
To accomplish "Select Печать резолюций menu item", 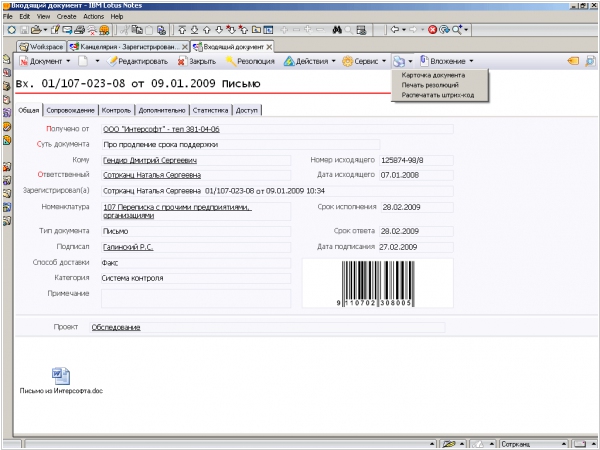I will pos(430,85).
